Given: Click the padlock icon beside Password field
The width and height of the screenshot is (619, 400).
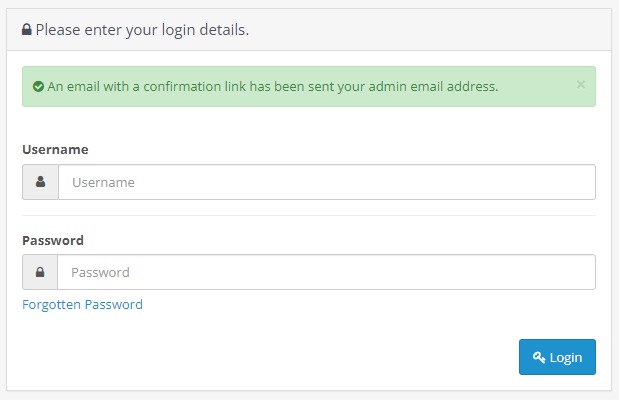Looking at the screenshot, I should 40,272.
